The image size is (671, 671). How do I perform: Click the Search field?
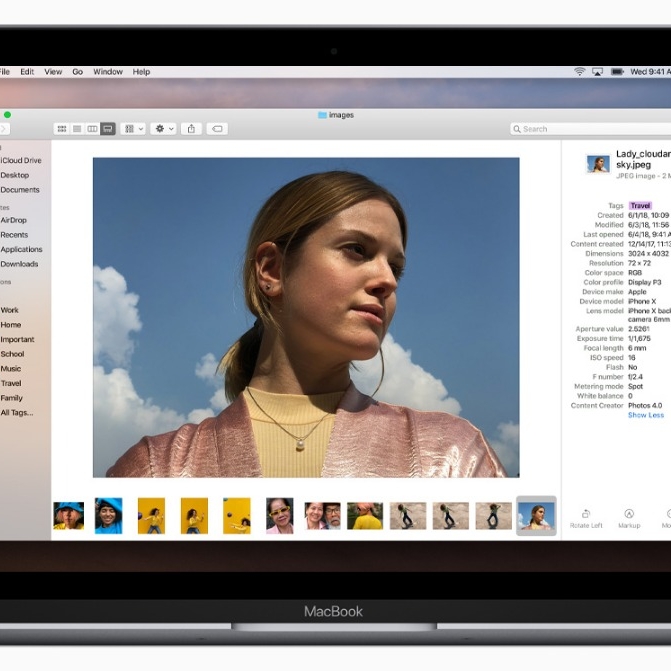591,129
